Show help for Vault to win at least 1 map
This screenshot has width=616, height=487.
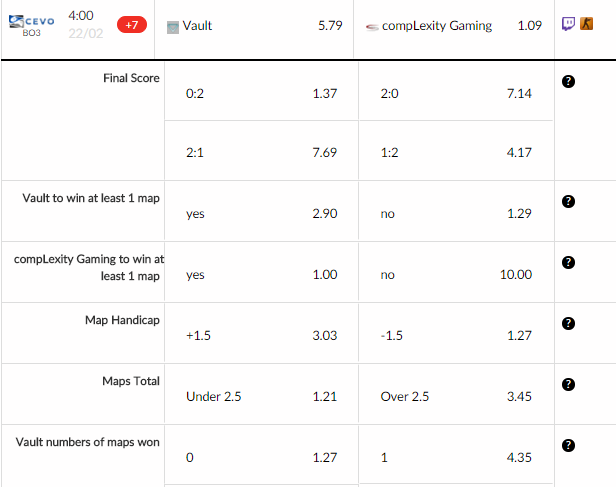pos(568,201)
